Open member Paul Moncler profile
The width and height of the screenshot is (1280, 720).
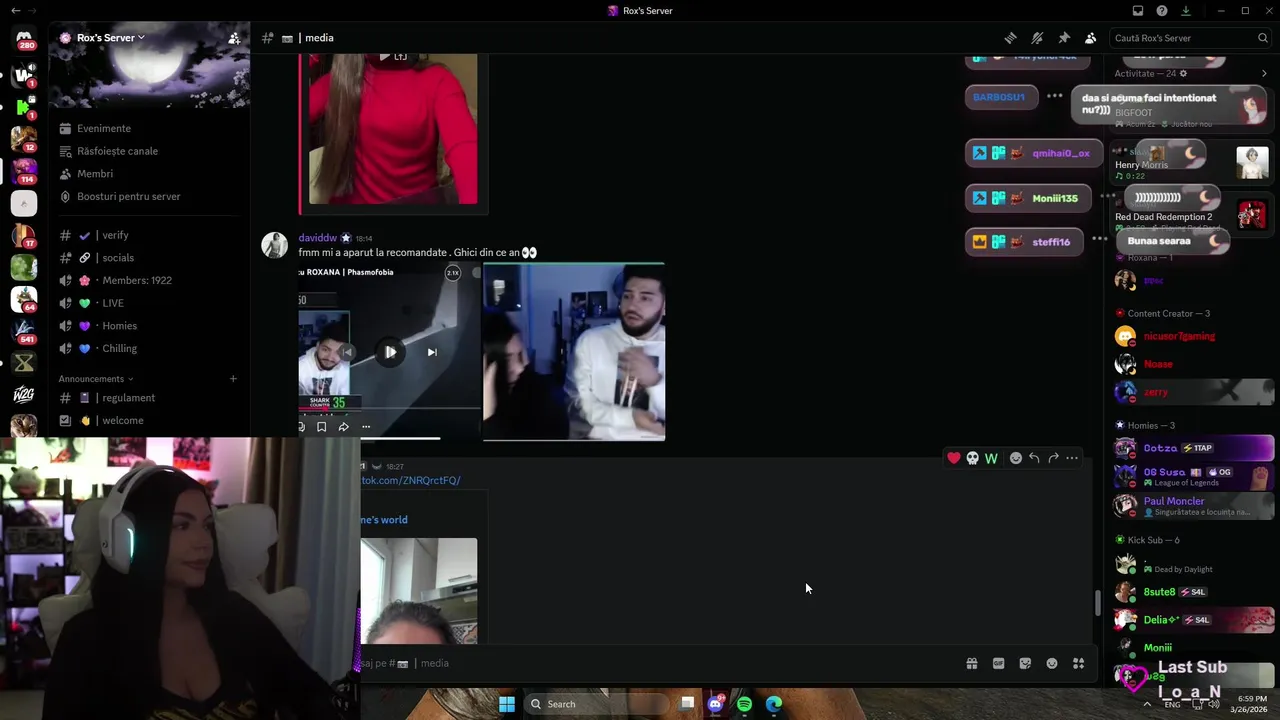tap(1194, 505)
